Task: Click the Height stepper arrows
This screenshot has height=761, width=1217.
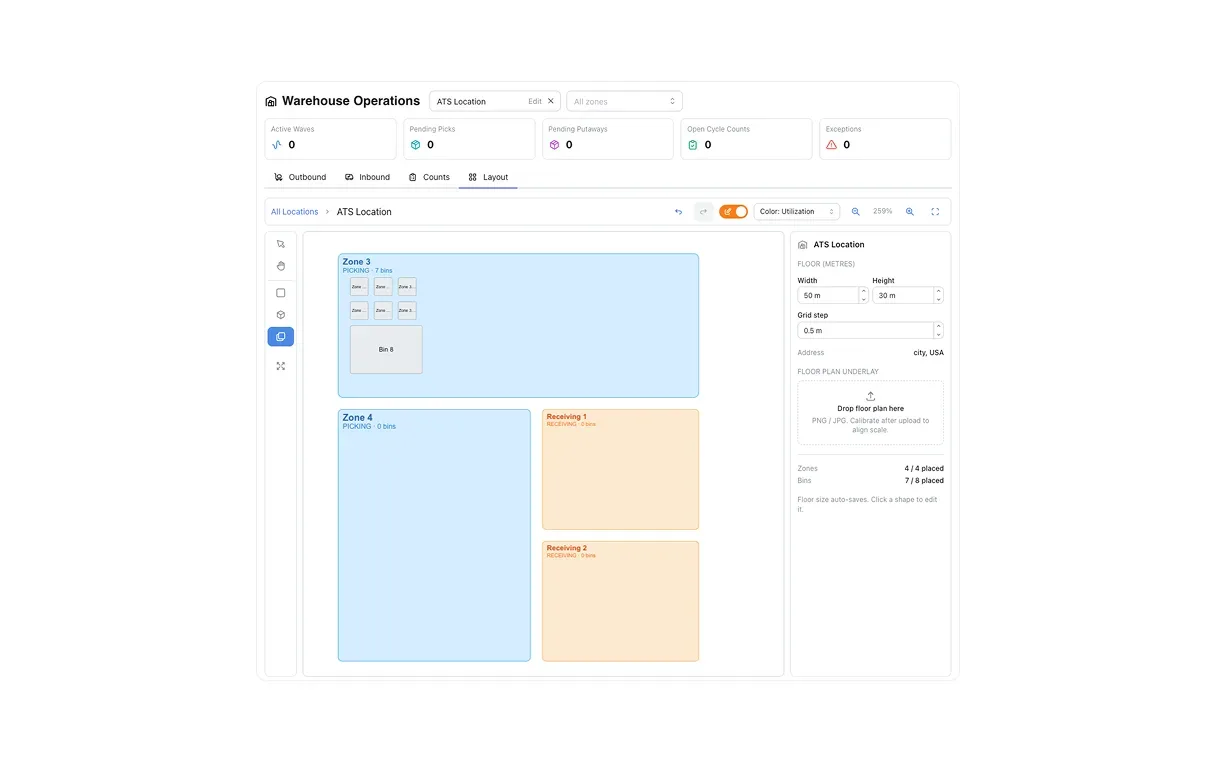Action: click(938, 295)
